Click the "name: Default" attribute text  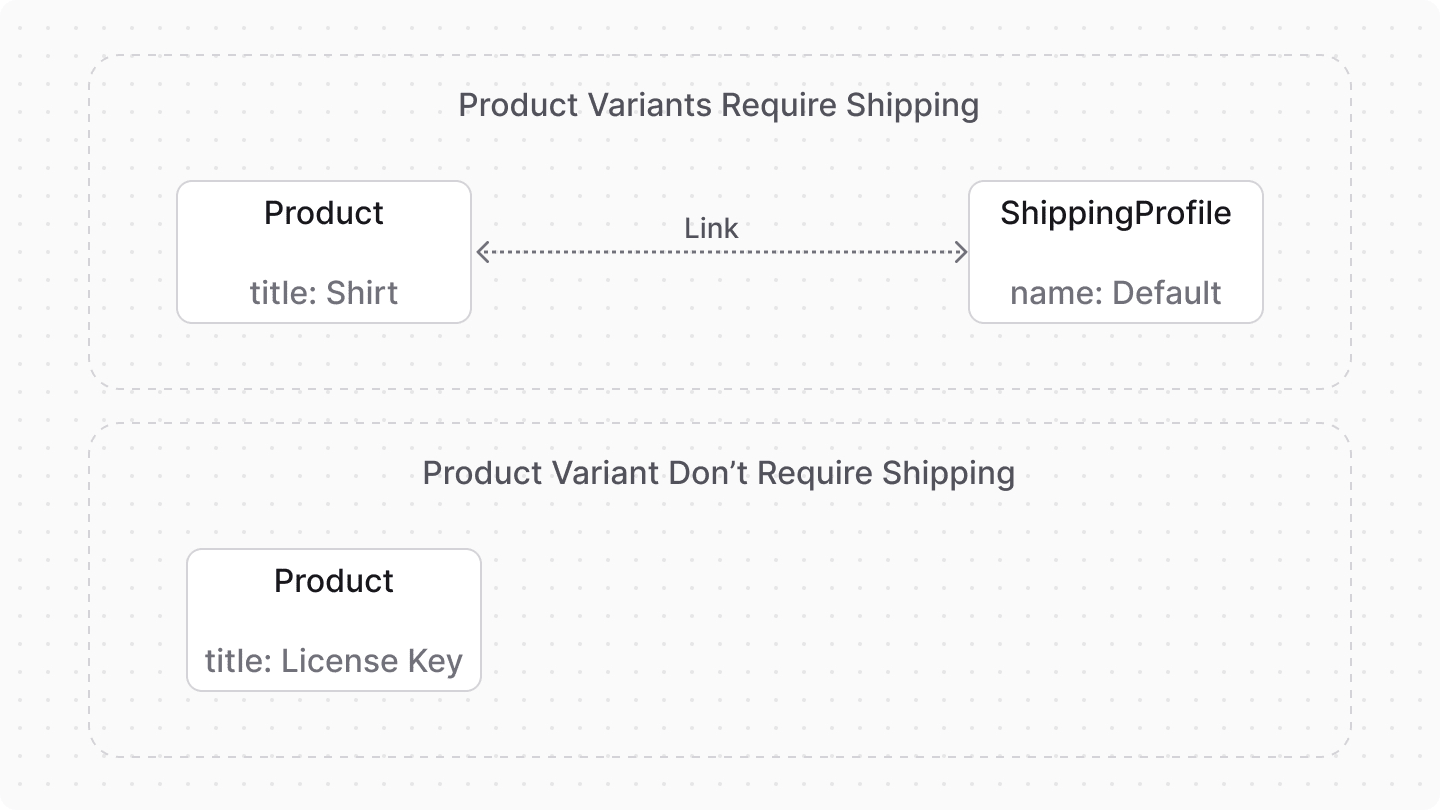(x=1116, y=293)
